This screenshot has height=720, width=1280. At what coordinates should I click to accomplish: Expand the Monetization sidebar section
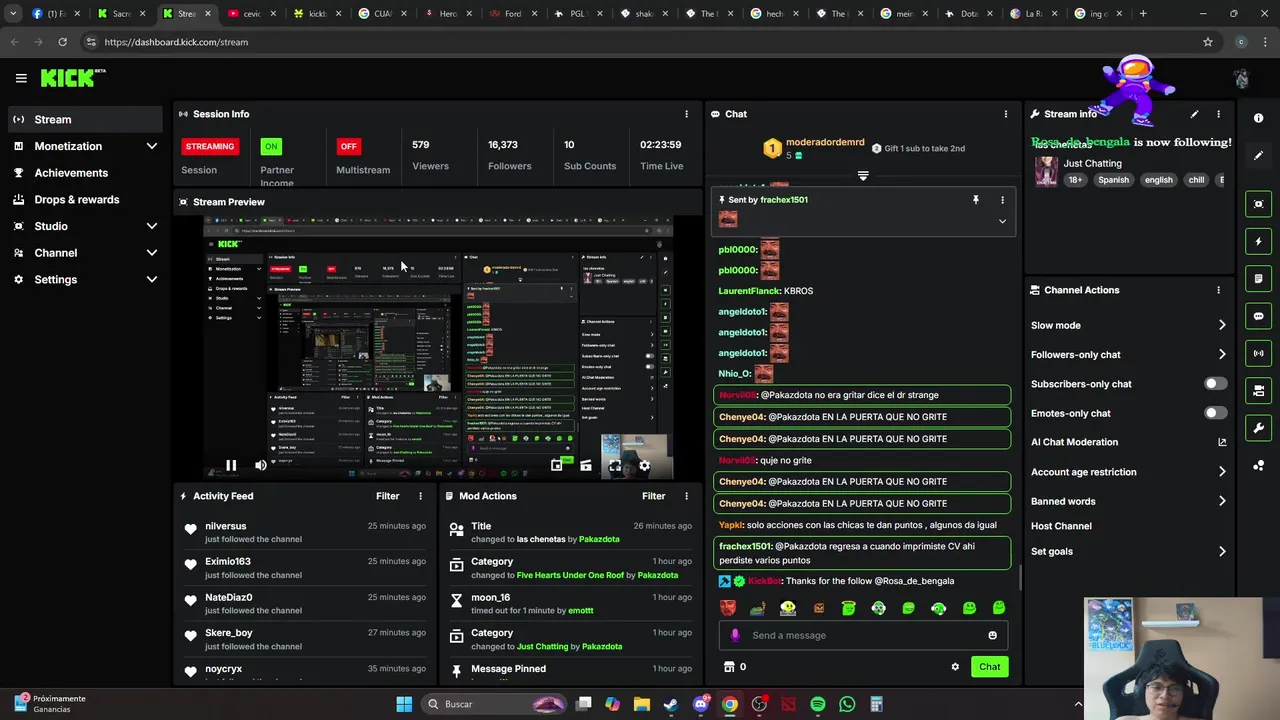point(152,146)
